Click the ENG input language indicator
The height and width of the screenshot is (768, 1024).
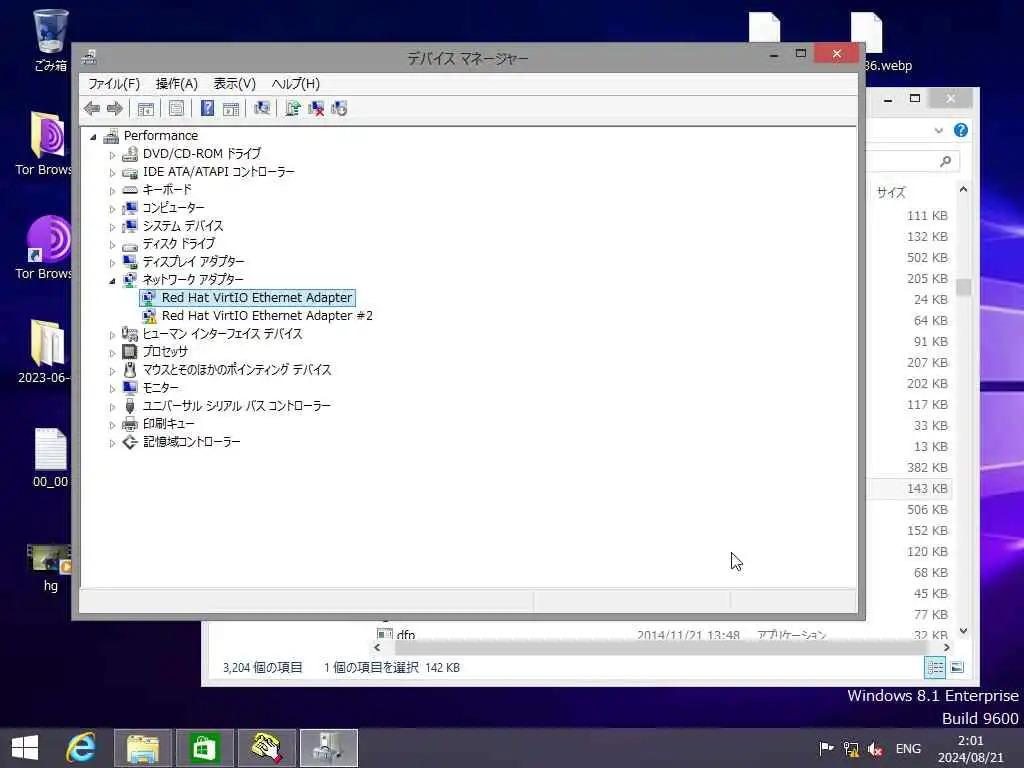908,748
